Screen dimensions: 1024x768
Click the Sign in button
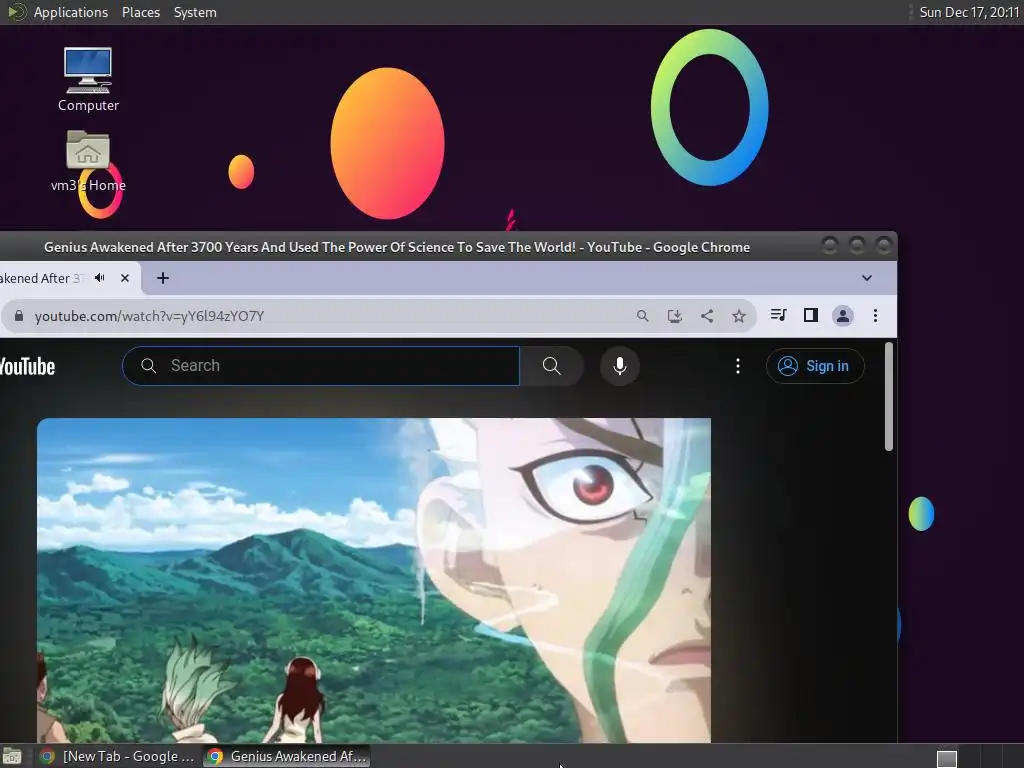coord(814,366)
